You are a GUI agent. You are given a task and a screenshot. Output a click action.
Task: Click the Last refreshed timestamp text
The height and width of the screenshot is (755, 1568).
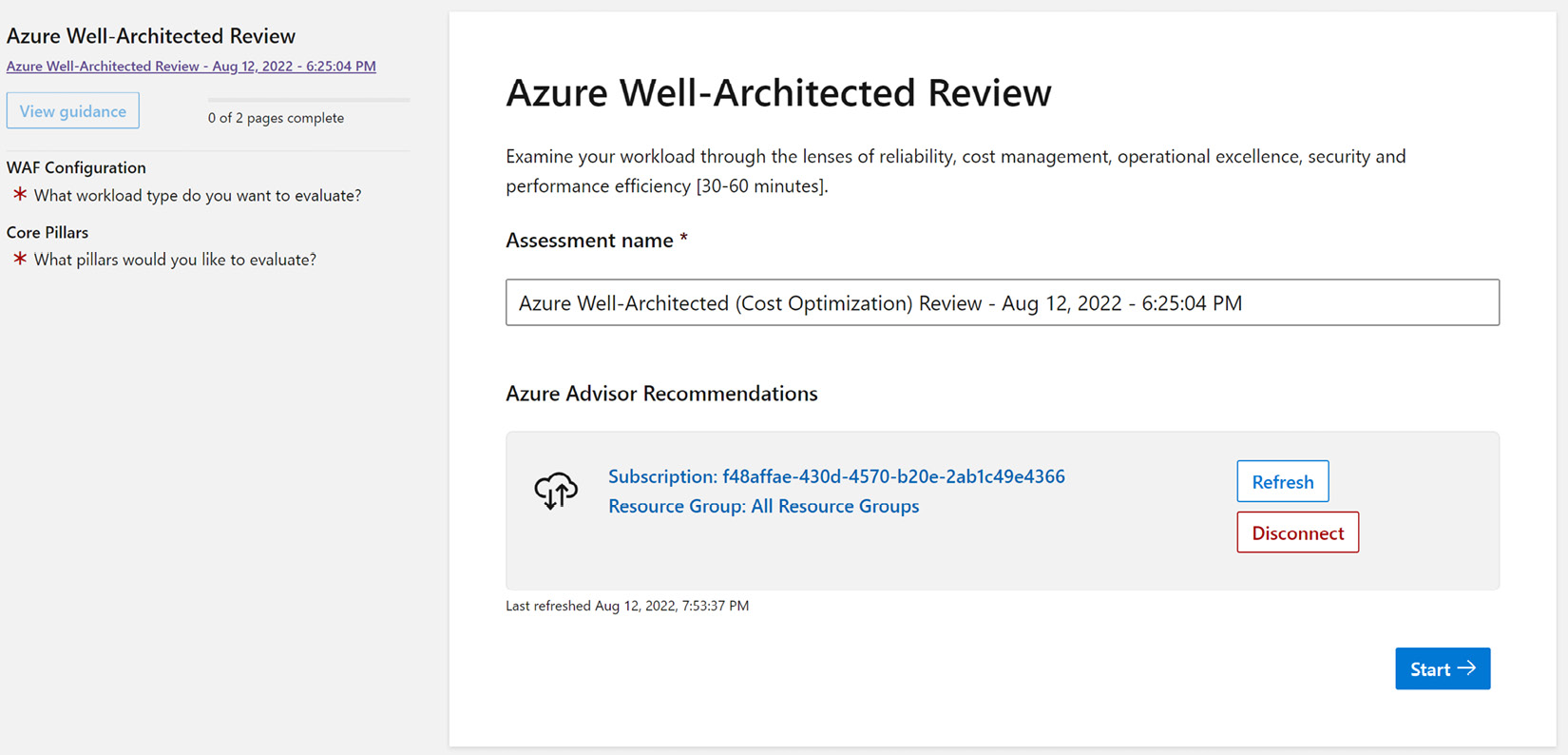[x=627, y=606]
